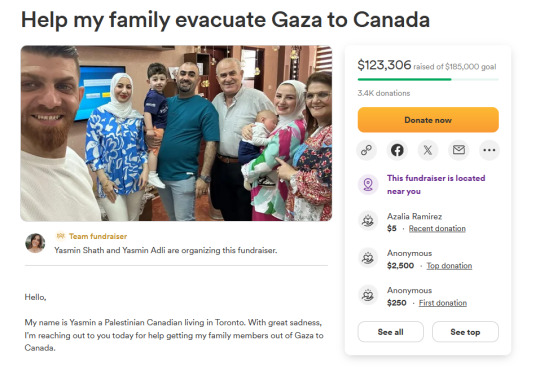Screen dimensions: 540x367
Task: Share fundraiser on X
Action: 428,150
